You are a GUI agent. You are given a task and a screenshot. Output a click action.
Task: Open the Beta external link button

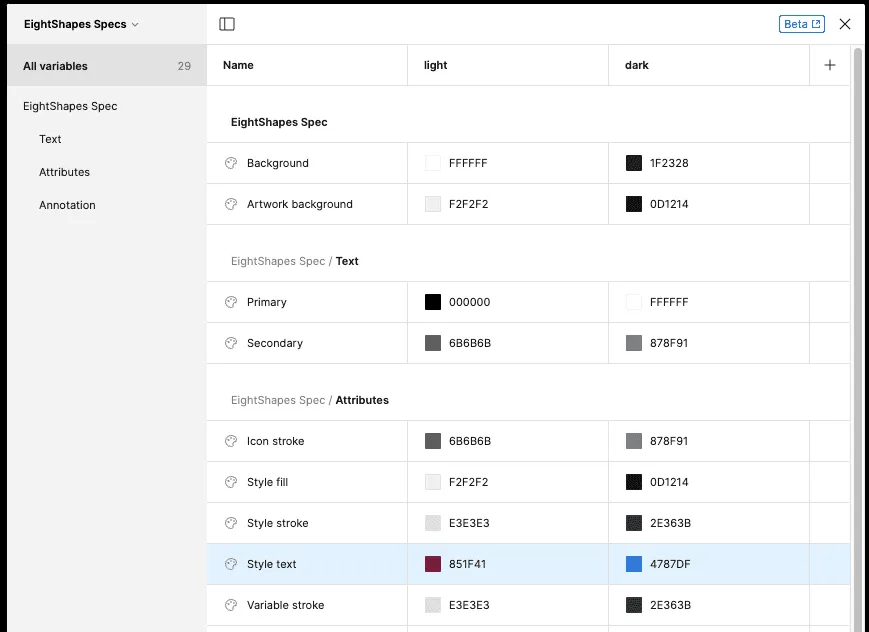(x=801, y=24)
